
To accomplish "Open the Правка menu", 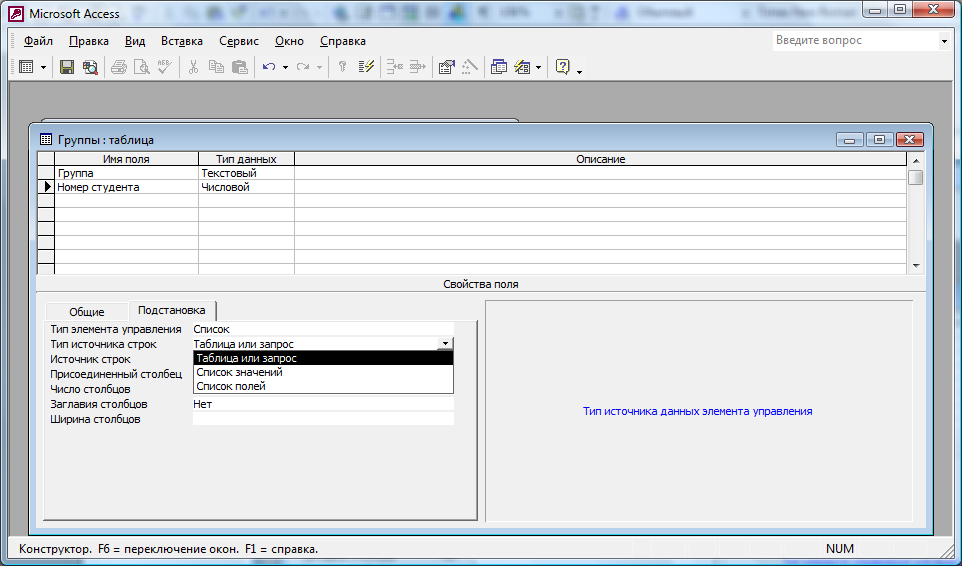I will 89,41.
